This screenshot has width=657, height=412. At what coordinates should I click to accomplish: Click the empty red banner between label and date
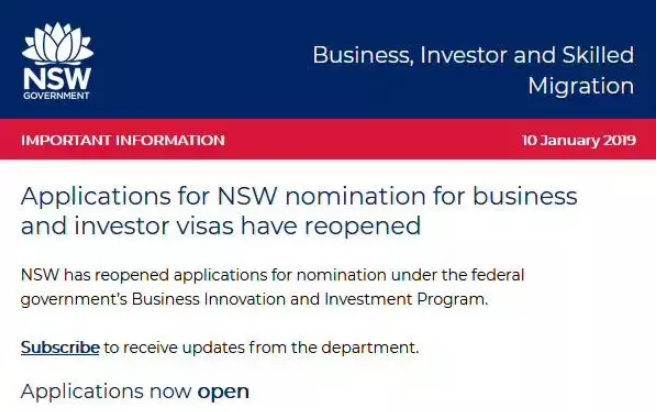click(373, 140)
